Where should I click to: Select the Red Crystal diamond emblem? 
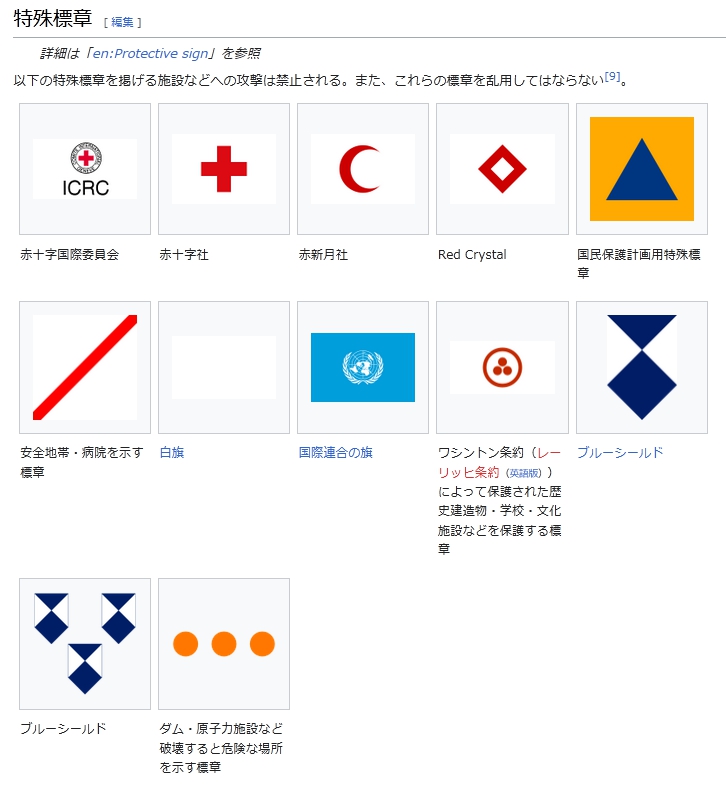coord(502,169)
